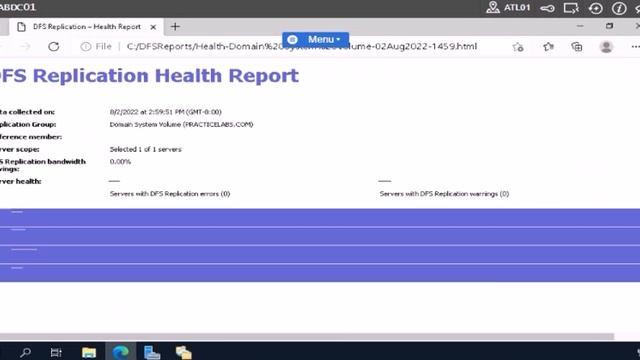Restore down the browser window
This screenshot has width=640, height=360.
point(609,26)
